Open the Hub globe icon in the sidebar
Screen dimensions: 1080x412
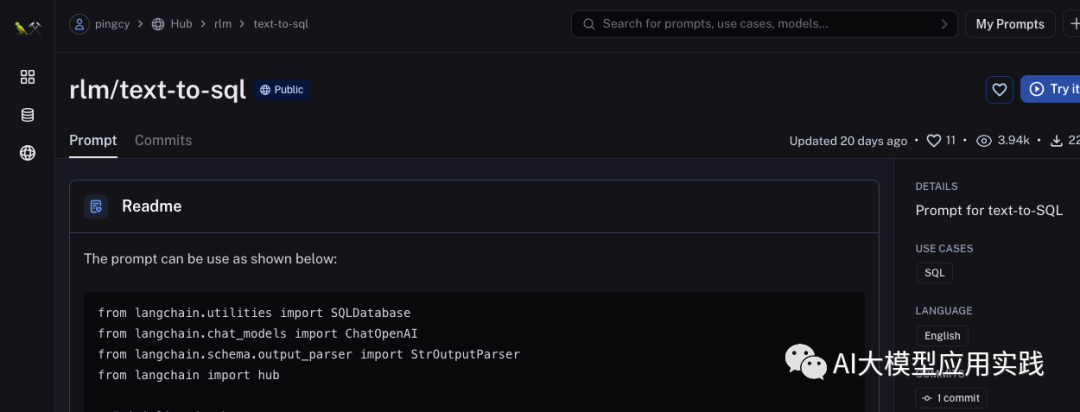click(28, 153)
